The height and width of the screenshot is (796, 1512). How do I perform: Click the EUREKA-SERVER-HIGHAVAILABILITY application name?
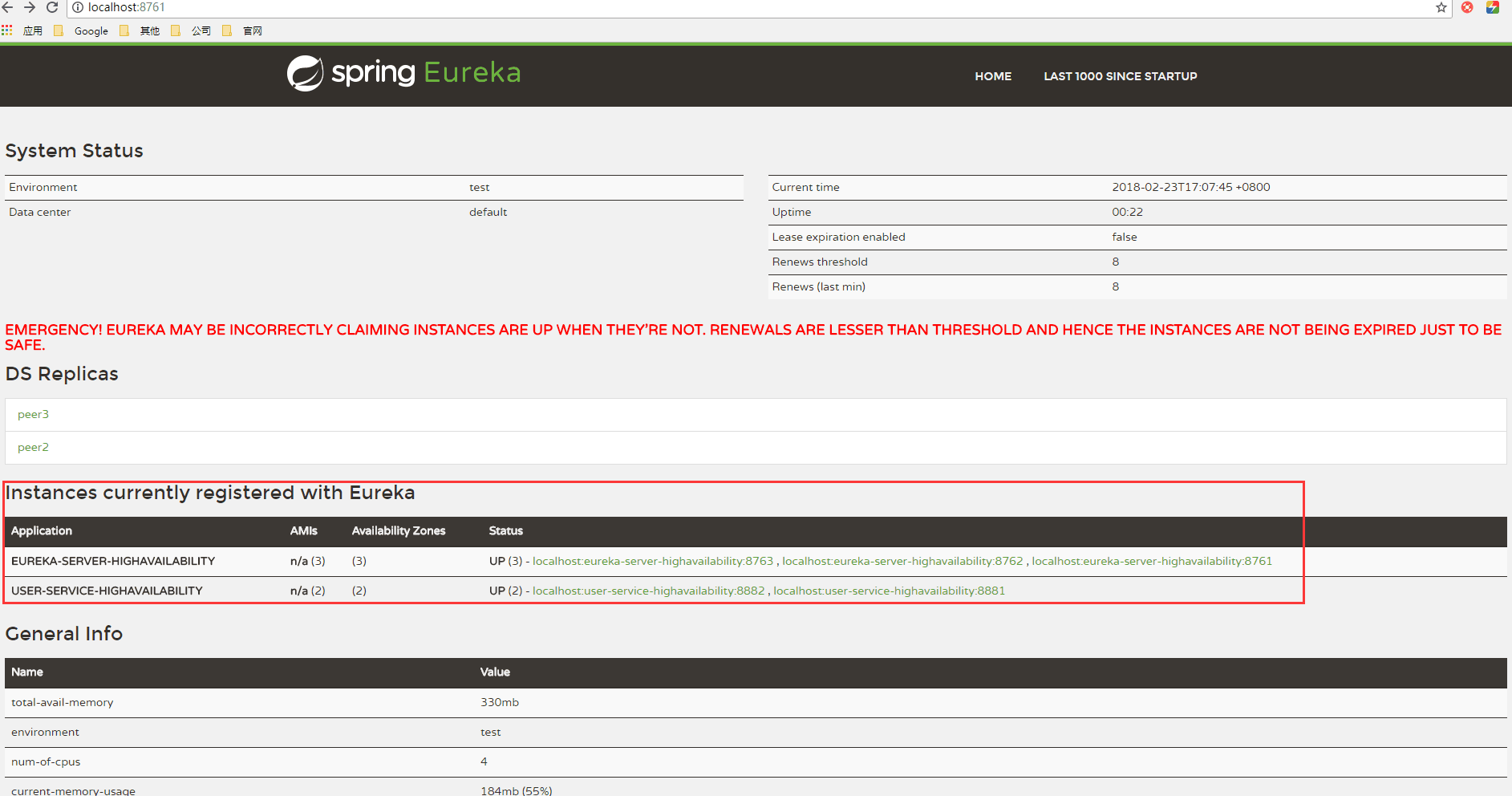click(x=113, y=561)
